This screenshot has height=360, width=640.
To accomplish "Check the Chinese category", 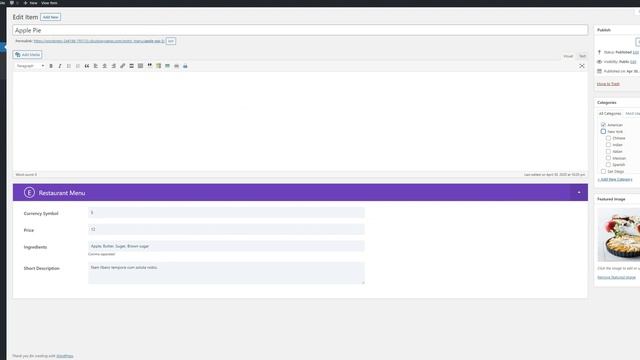I will (608, 138).
